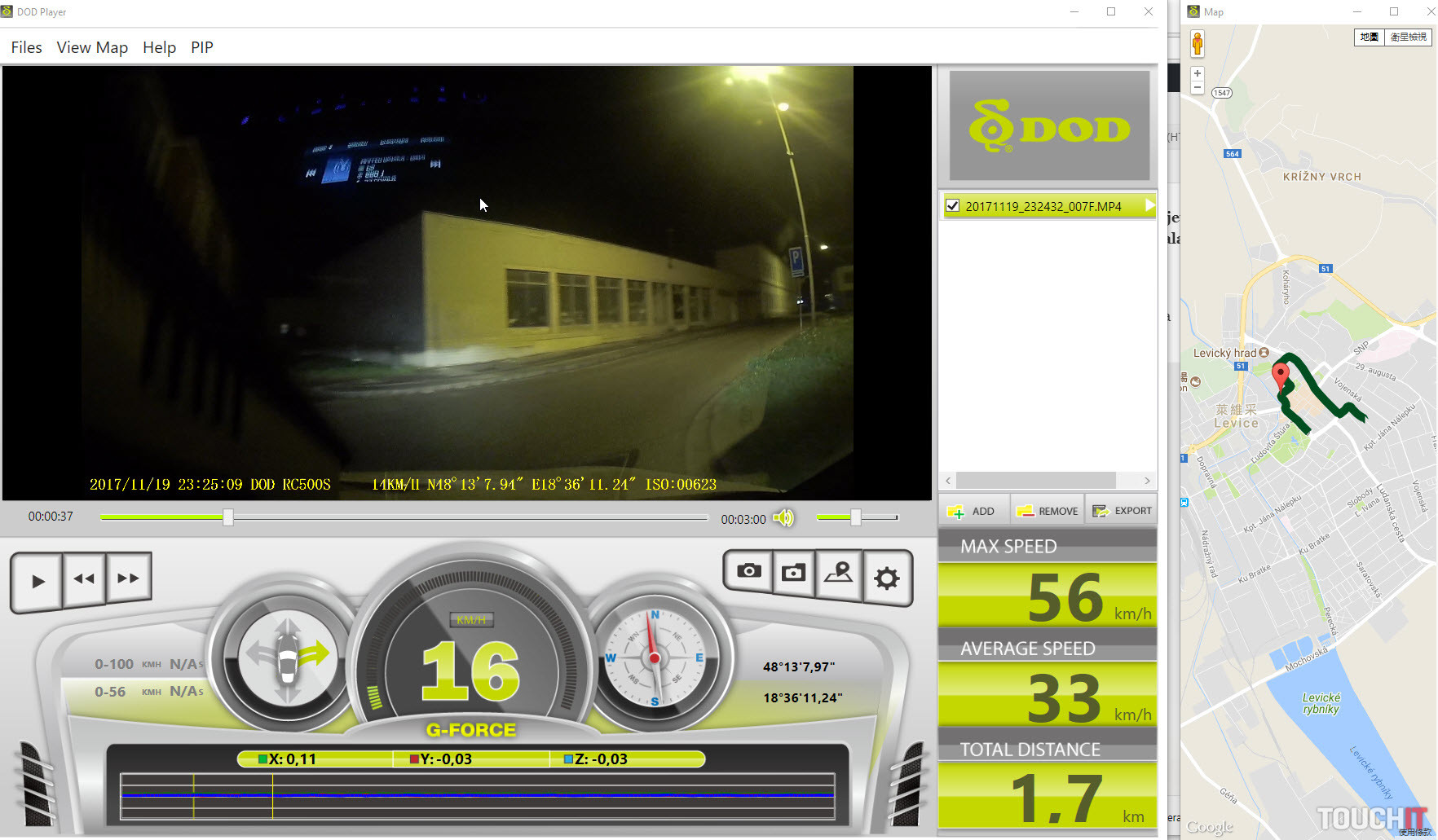This screenshot has height=840, width=1438.
Task: Click the second camera capture icon
Action: point(793,573)
